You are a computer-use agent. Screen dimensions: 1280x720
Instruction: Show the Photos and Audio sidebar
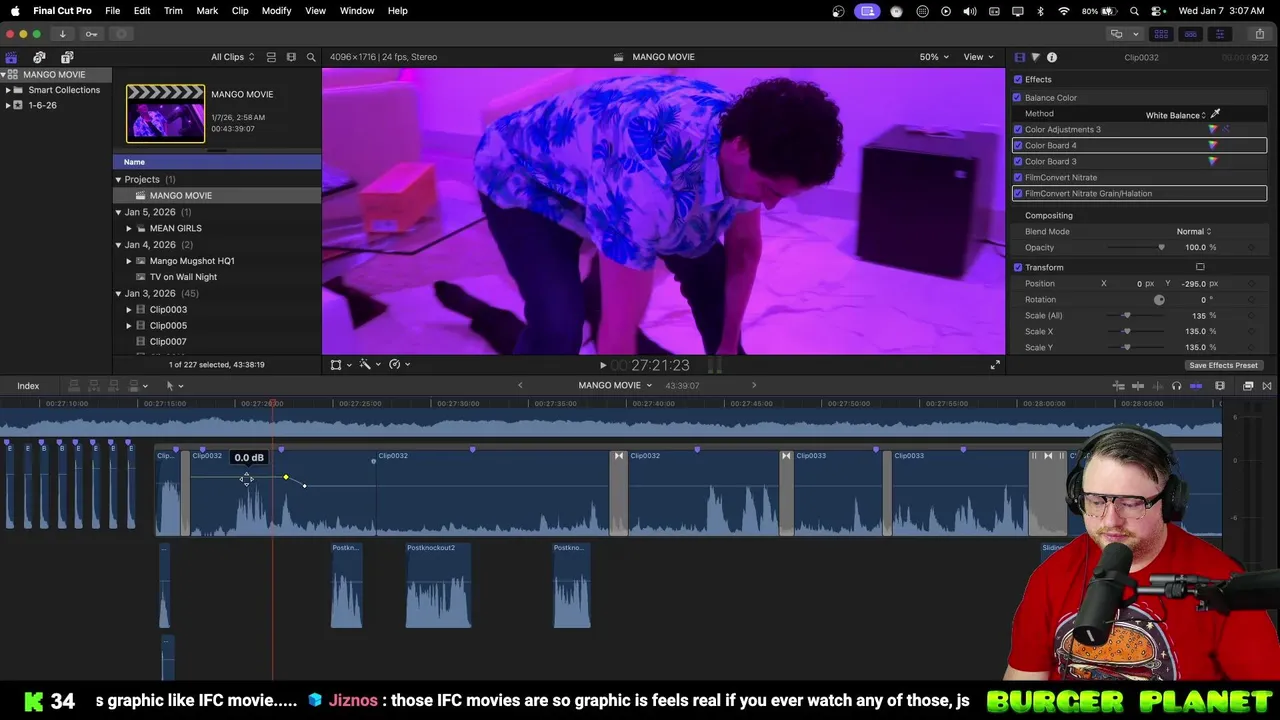(39, 57)
